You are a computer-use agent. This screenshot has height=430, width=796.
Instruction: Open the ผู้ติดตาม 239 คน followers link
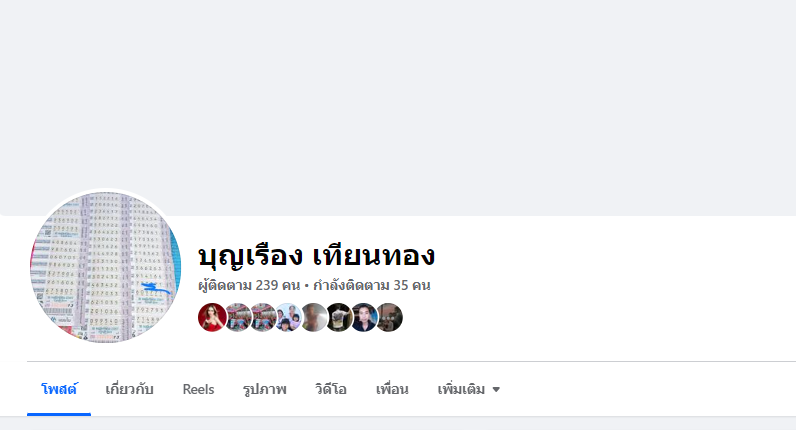249,285
